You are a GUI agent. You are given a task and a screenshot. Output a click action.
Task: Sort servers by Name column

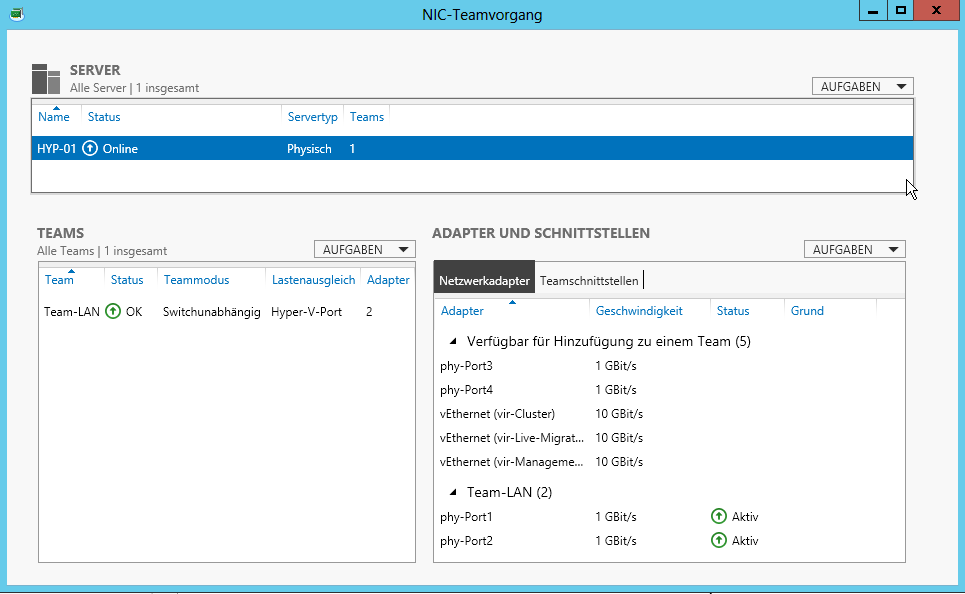pyautogui.click(x=54, y=117)
